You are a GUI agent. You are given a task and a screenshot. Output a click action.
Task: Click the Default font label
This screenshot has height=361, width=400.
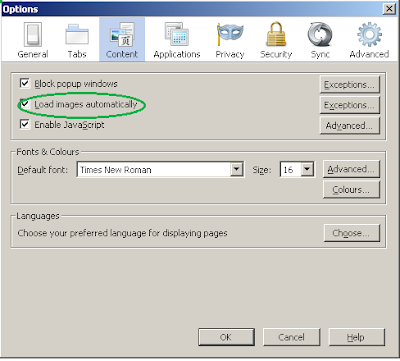click(x=42, y=170)
